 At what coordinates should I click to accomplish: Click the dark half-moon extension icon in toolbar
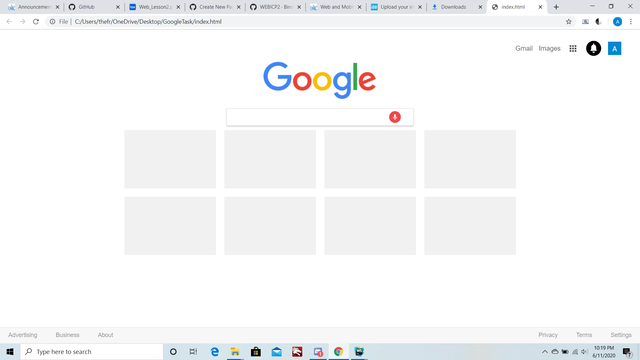(599, 22)
